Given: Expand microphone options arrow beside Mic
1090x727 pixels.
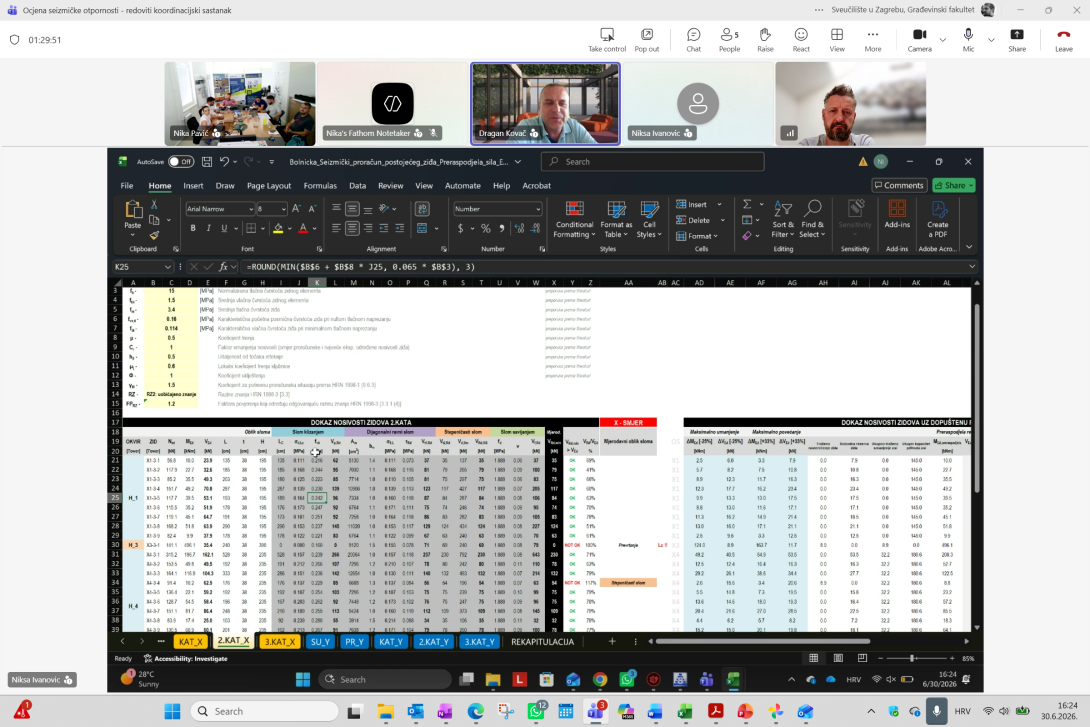Looking at the screenshot, I should (991, 40).
